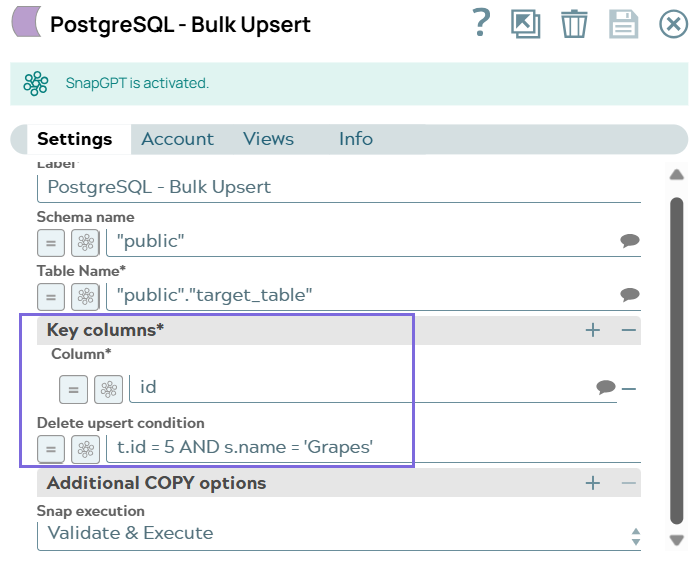Click the vertical scrollbar thumb
Image resolution: width=698 pixels, height=582 pixels.
pyautogui.click(x=677, y=361)
